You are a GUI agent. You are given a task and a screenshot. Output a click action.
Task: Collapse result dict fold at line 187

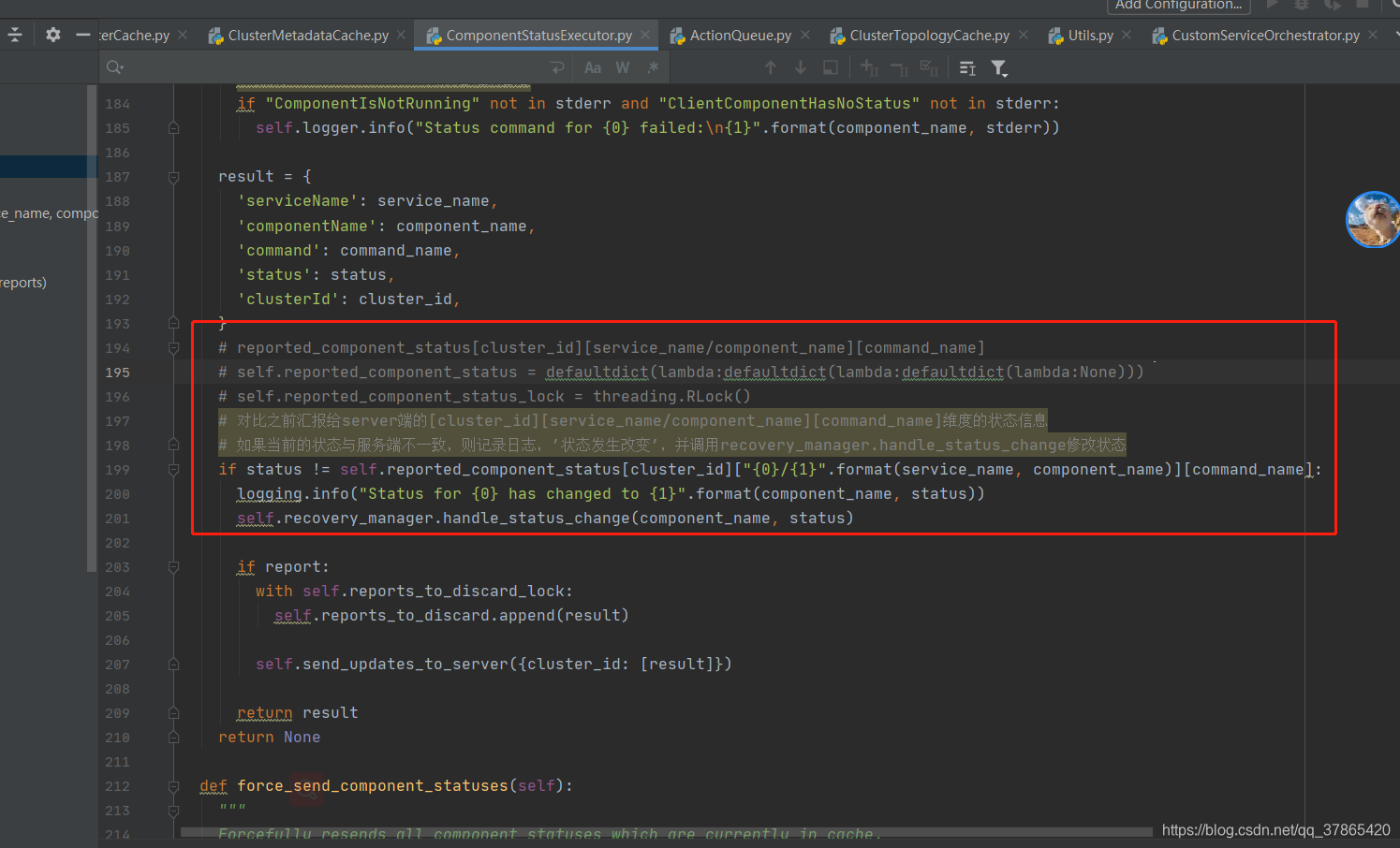173,177
